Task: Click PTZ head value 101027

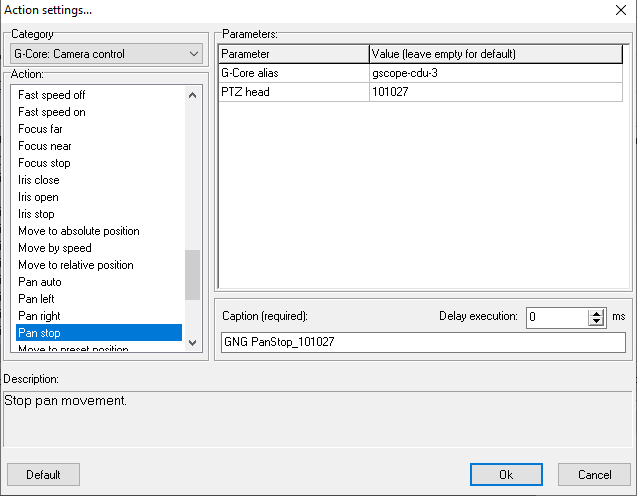Action: 497,92
